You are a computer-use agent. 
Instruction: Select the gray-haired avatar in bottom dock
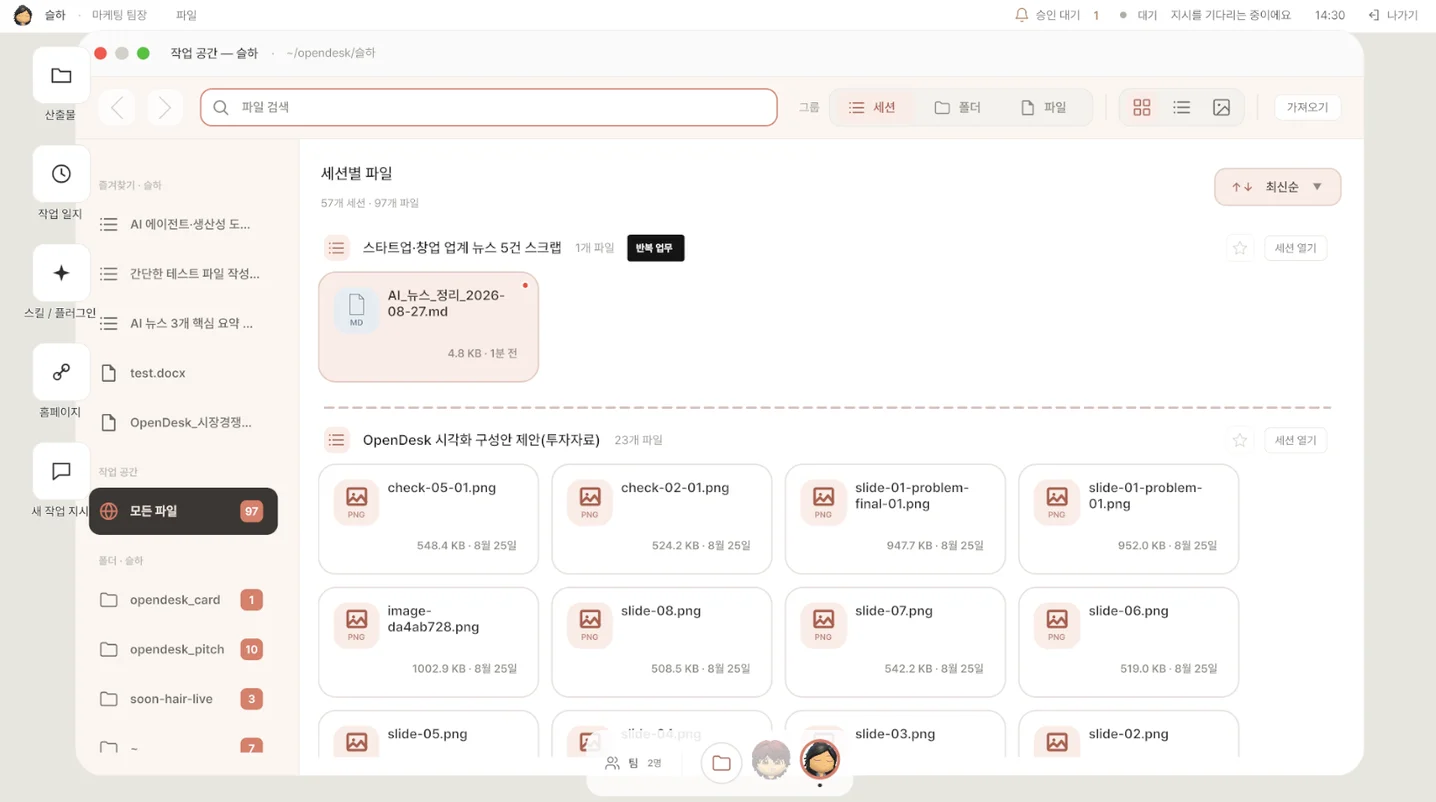tap(771, 761)
